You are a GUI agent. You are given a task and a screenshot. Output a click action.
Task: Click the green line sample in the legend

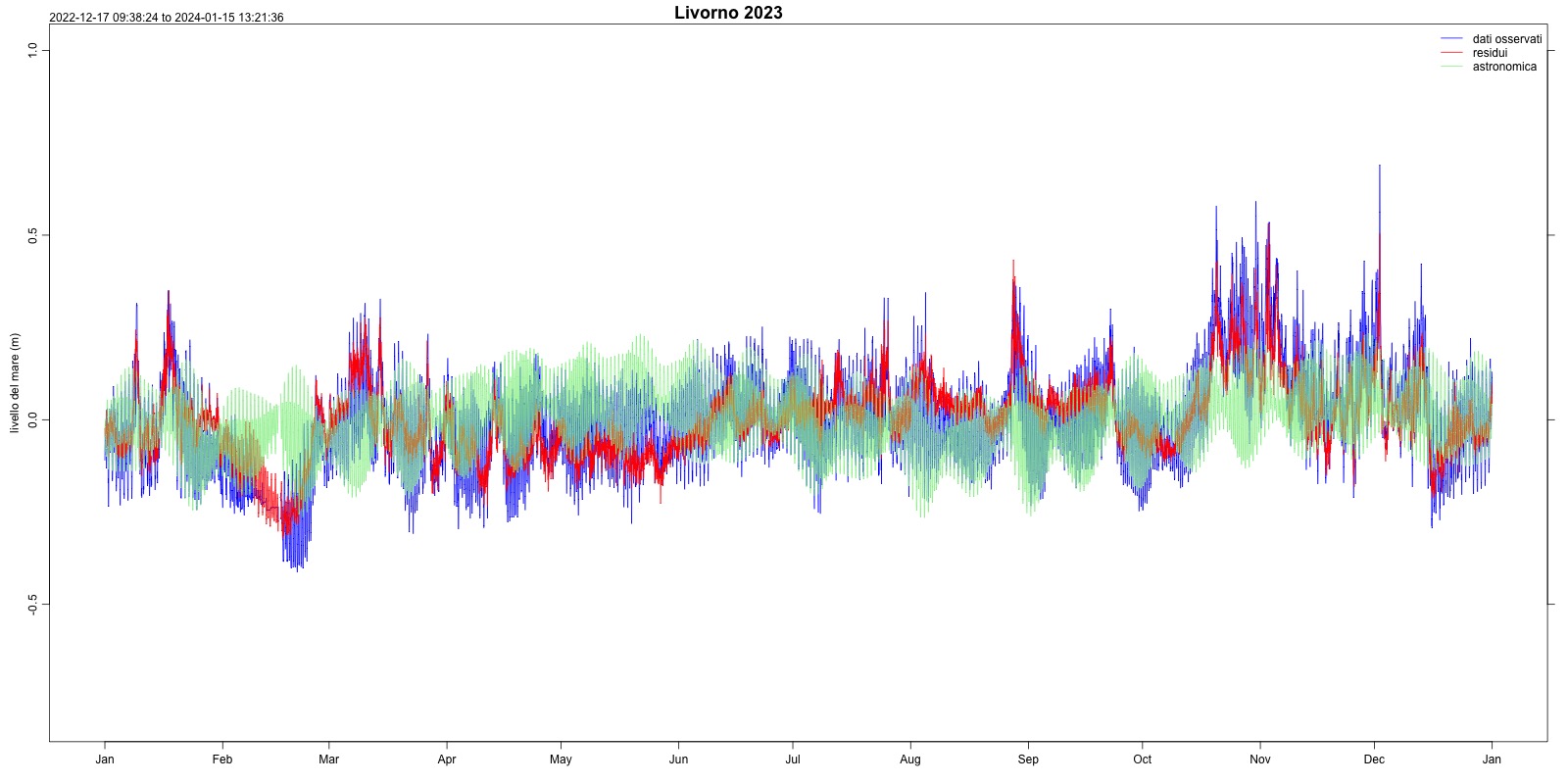pos(1451,66)
